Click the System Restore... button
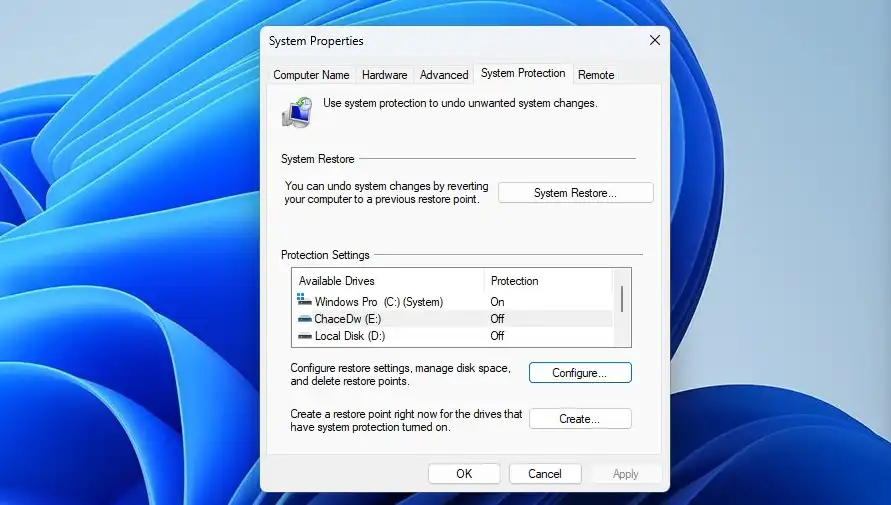Viewport: 891px width, 505px height. [576, 193]
